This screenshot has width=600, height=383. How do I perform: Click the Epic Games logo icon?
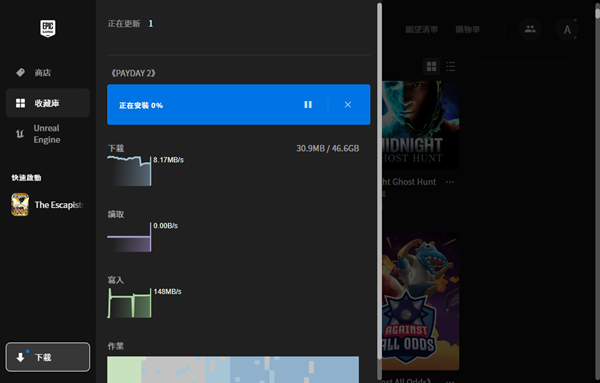48,29
